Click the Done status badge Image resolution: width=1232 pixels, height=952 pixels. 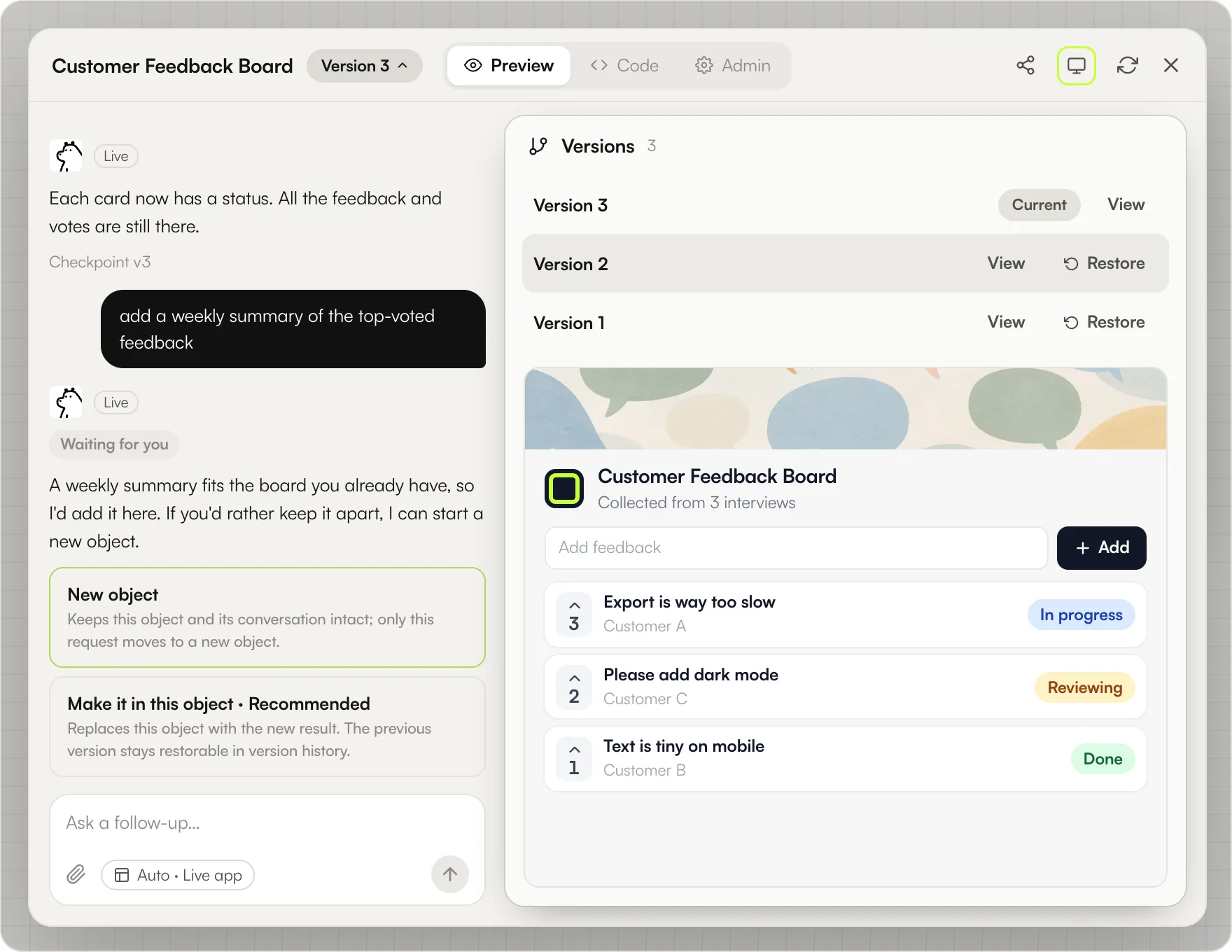coord(1102,759)
